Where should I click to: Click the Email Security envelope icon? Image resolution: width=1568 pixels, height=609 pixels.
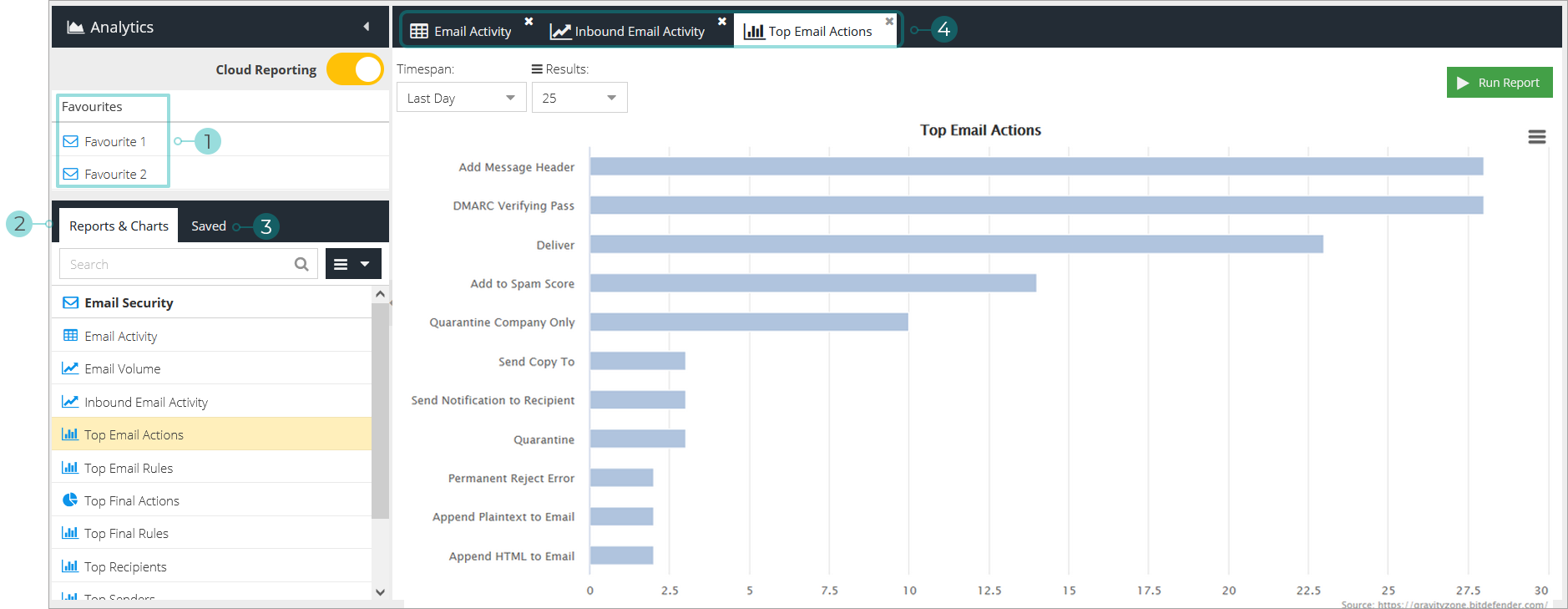(70, 302)
